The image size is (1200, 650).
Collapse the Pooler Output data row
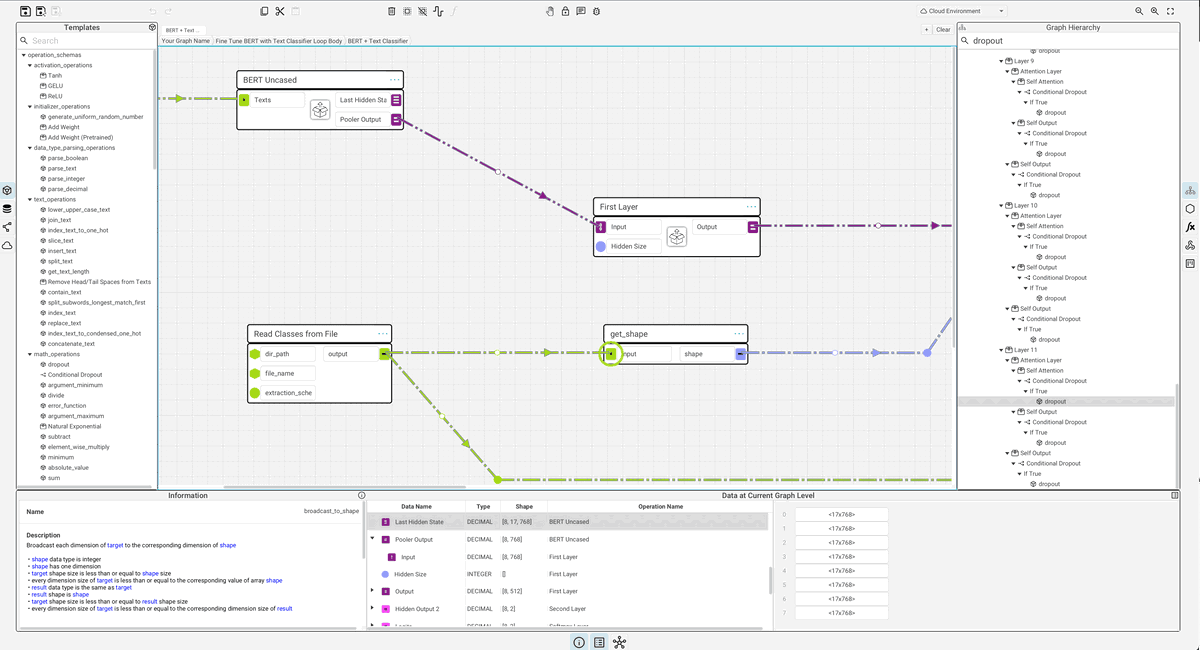pyautogui.click(x=373, y=539)
